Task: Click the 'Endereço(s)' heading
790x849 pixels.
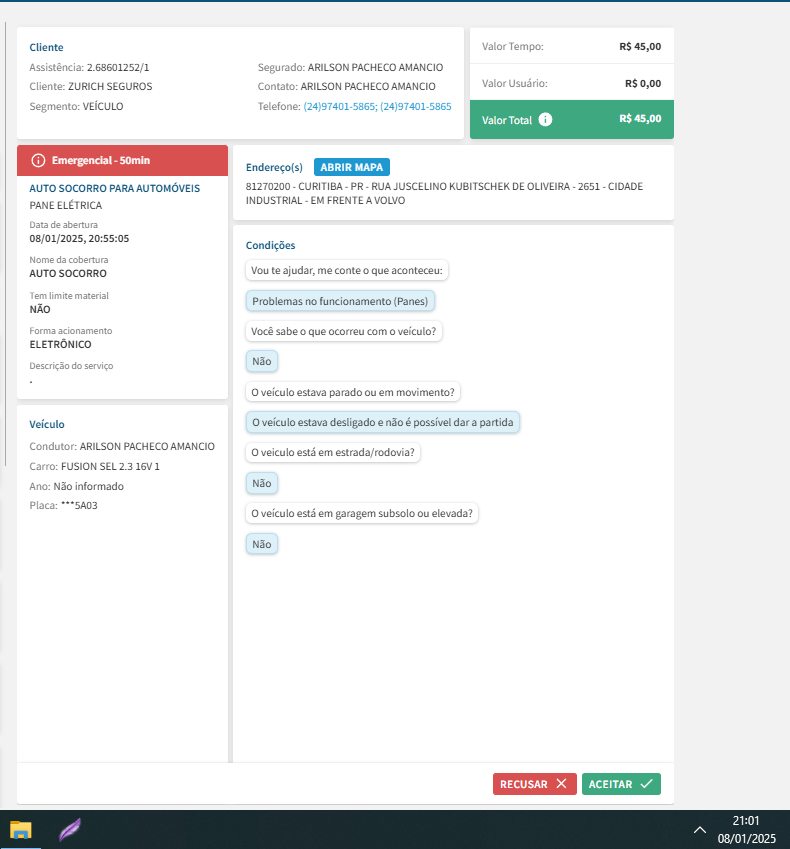Action: (274, 167)
